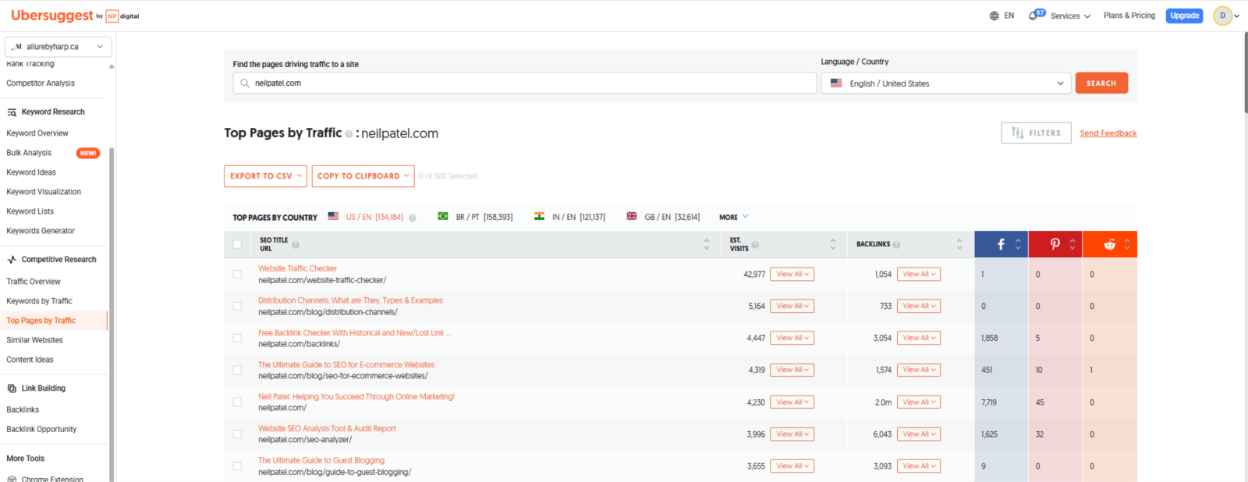Open the notifications bell icon
Screen dimensions: 1248x482
(1033, 16)
